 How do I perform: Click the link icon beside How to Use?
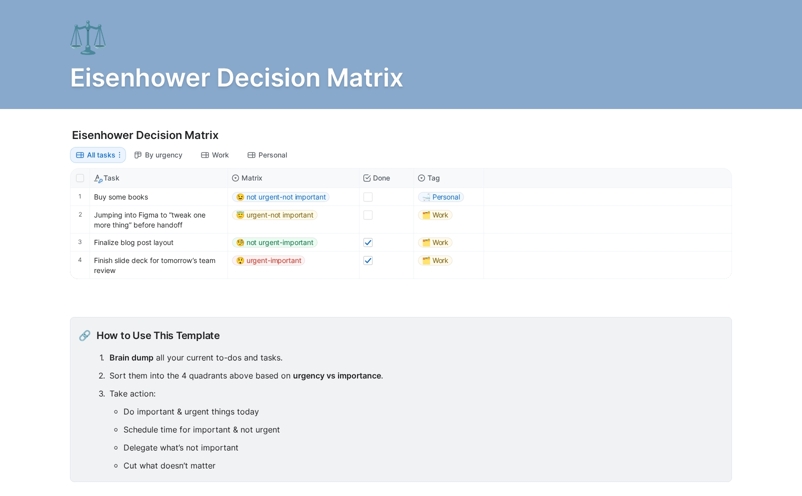point(84,335)
